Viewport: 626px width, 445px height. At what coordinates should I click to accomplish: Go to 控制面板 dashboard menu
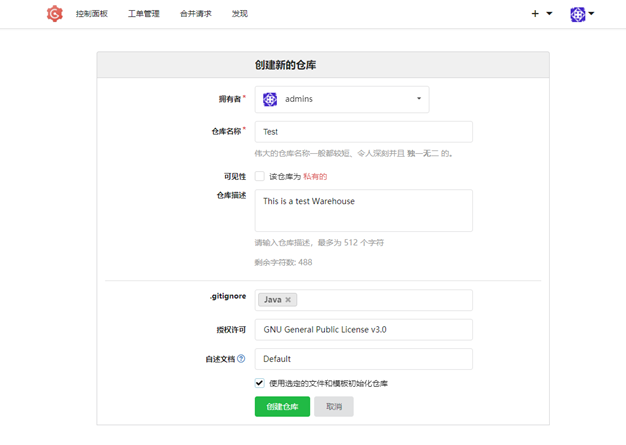(x=91, y=14)
